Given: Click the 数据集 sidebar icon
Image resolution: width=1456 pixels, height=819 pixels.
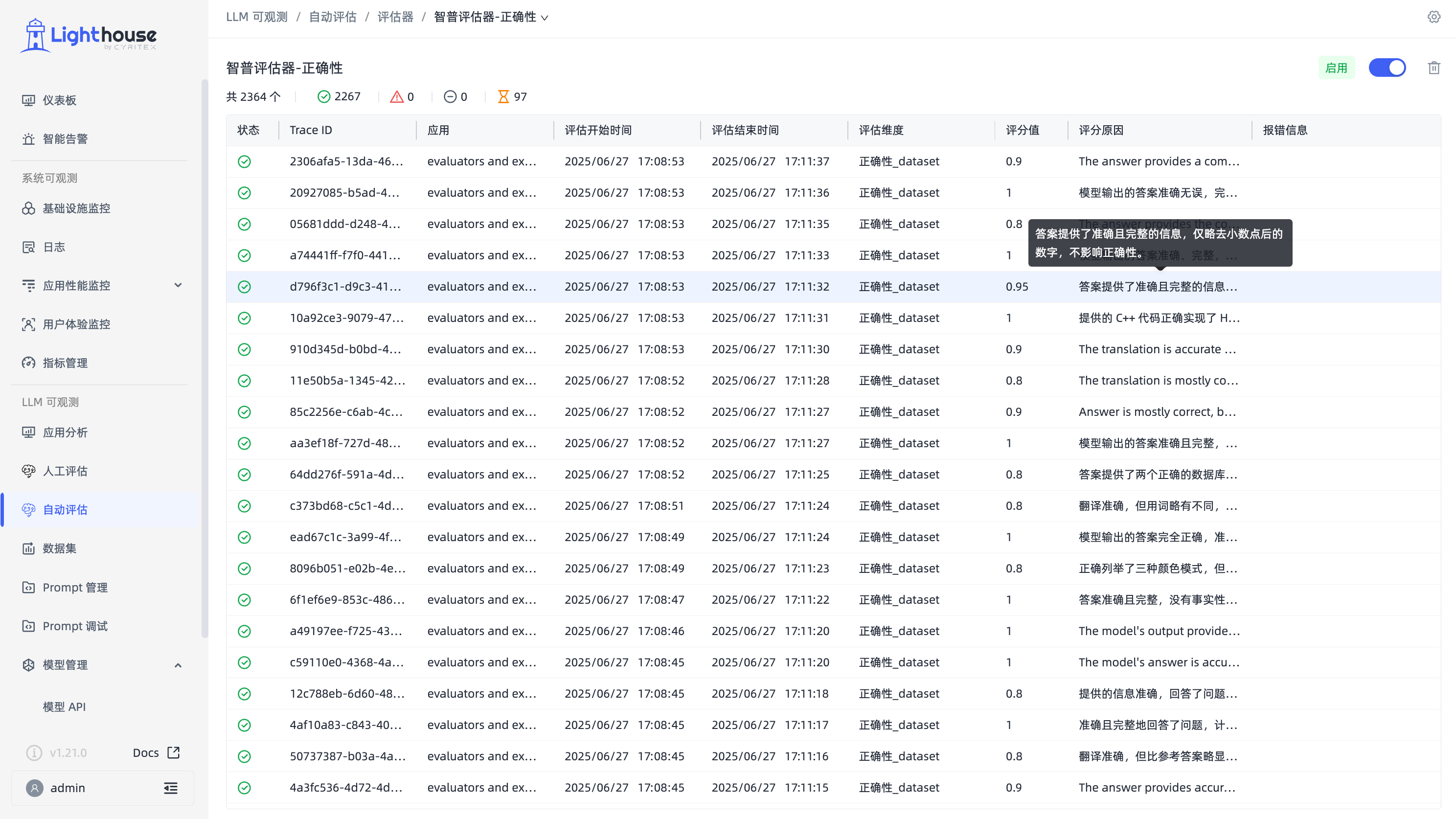Looking at the screenshot, I should [28, 548].
